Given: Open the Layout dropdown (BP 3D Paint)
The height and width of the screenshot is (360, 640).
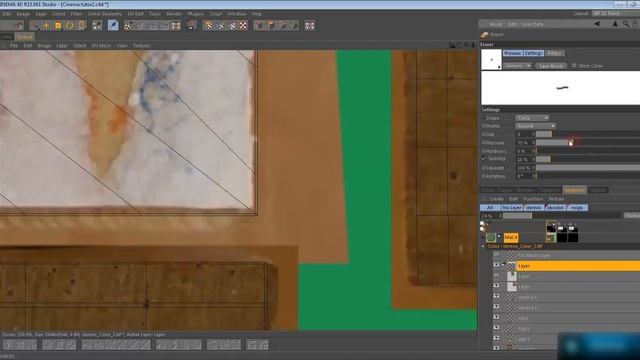Looking at the screenshot, I should (x=616, y=13).
